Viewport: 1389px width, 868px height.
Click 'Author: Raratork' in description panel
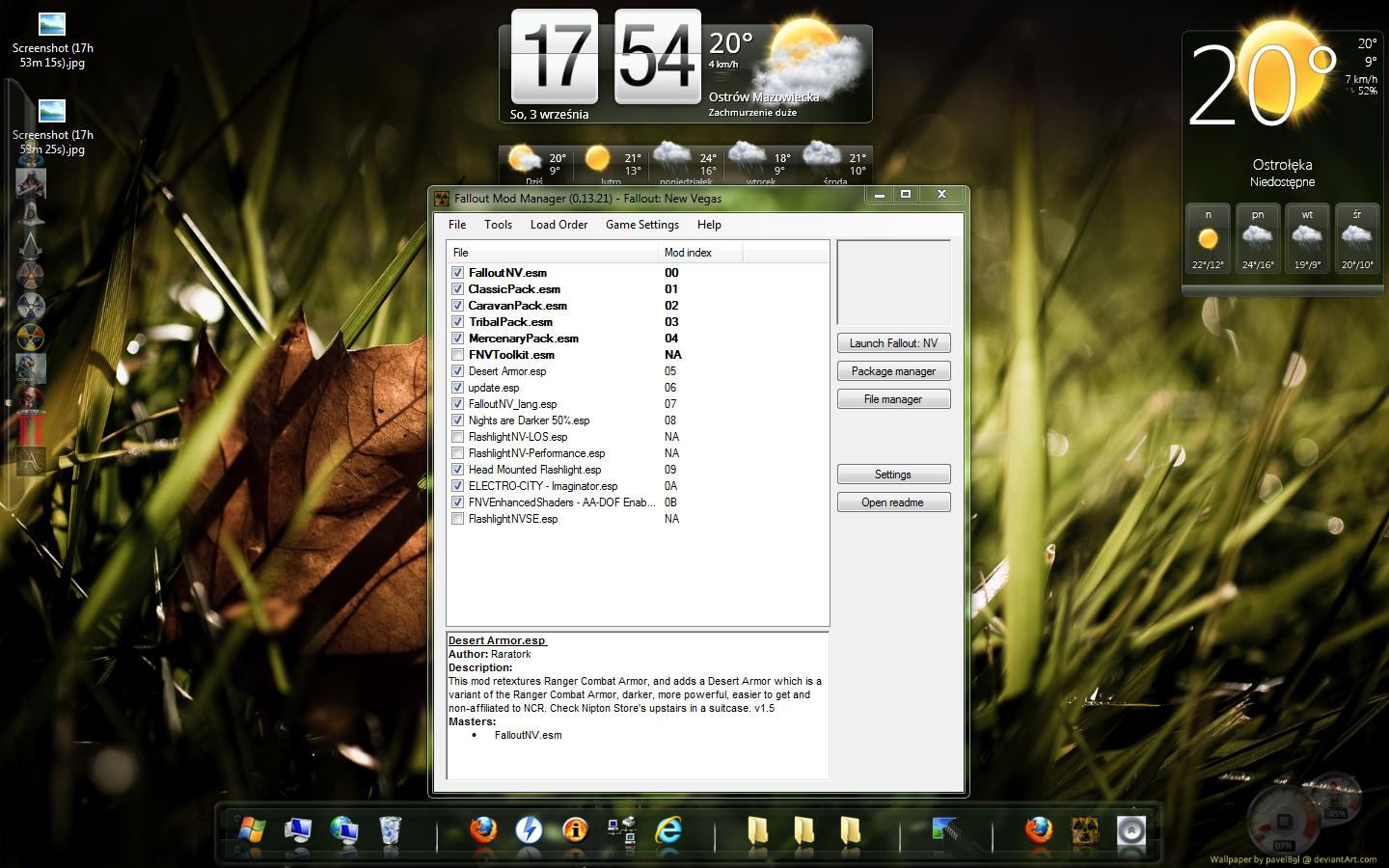(490, 654)
